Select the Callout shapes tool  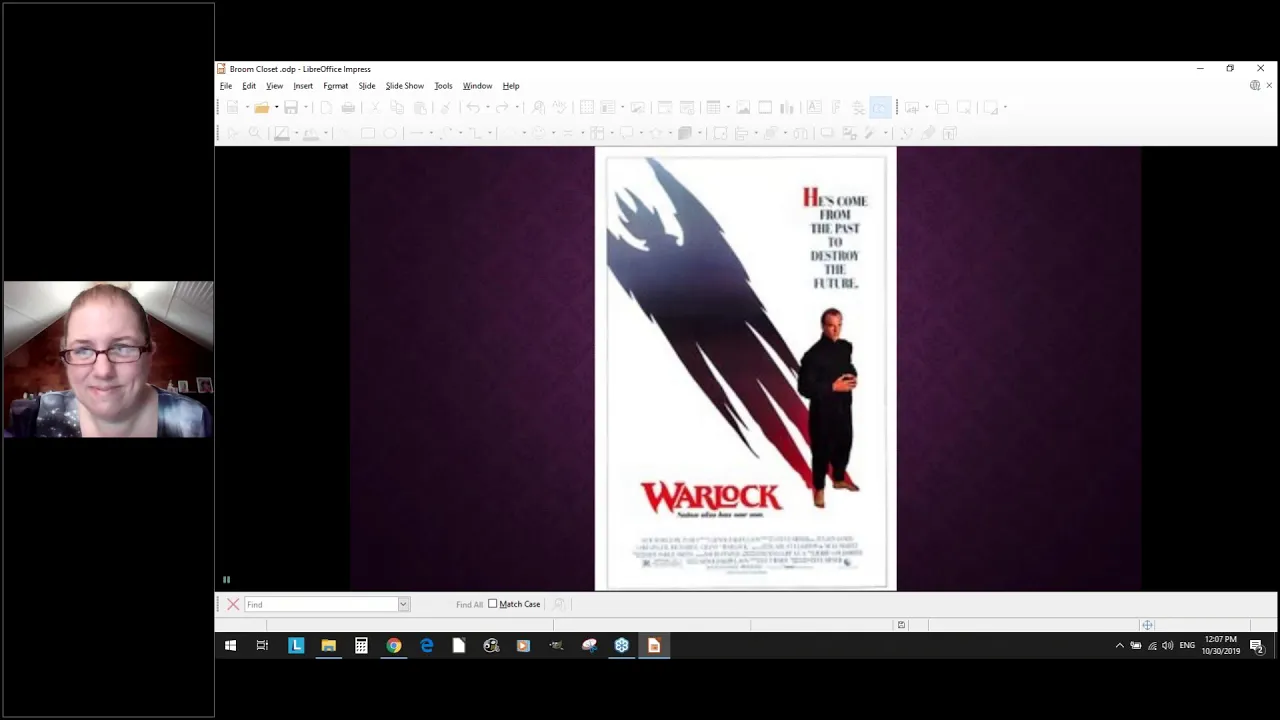coord(626,133)
